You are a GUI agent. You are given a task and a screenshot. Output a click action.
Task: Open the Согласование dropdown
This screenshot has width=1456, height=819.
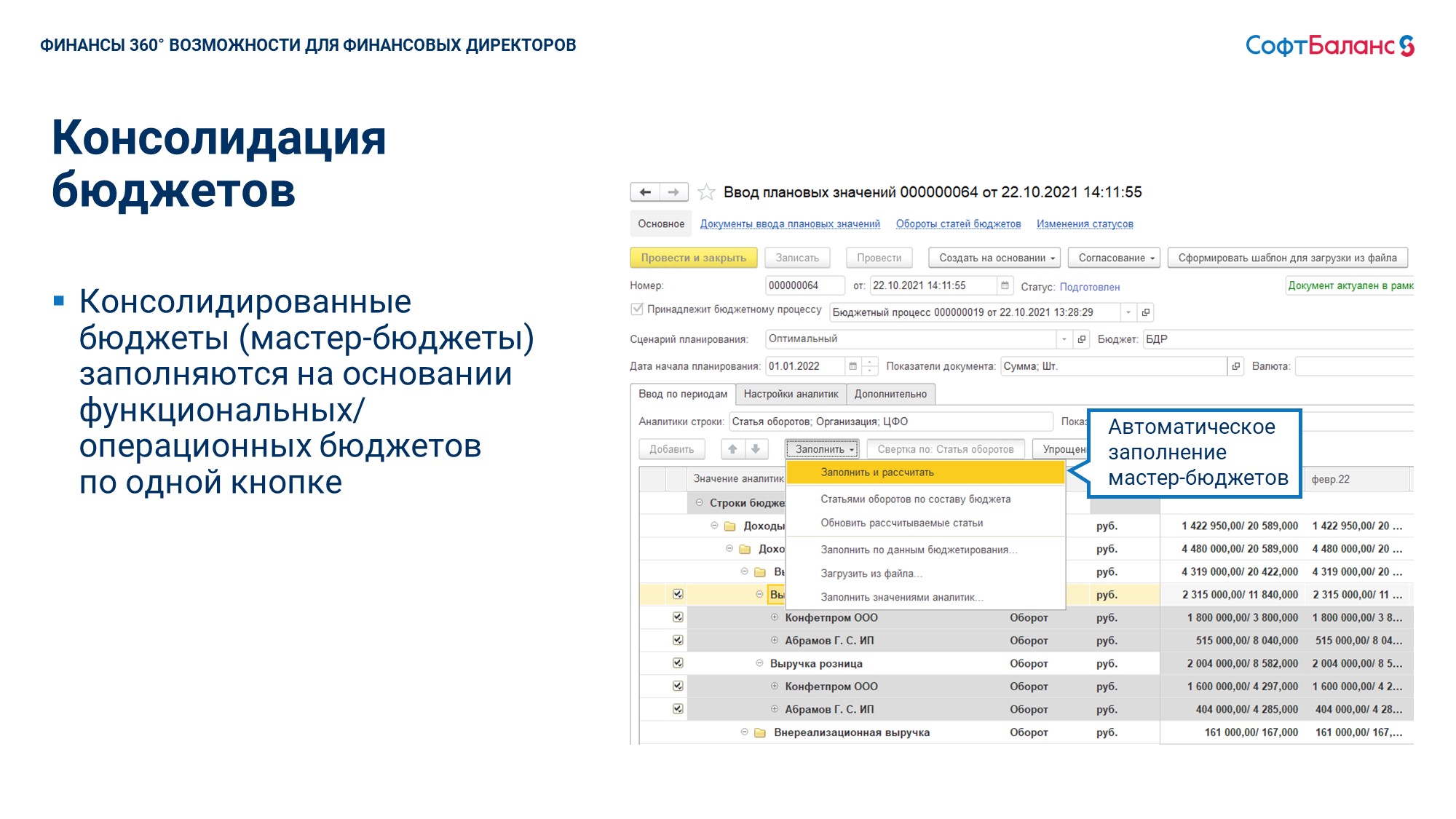[x=1115, y=258]
